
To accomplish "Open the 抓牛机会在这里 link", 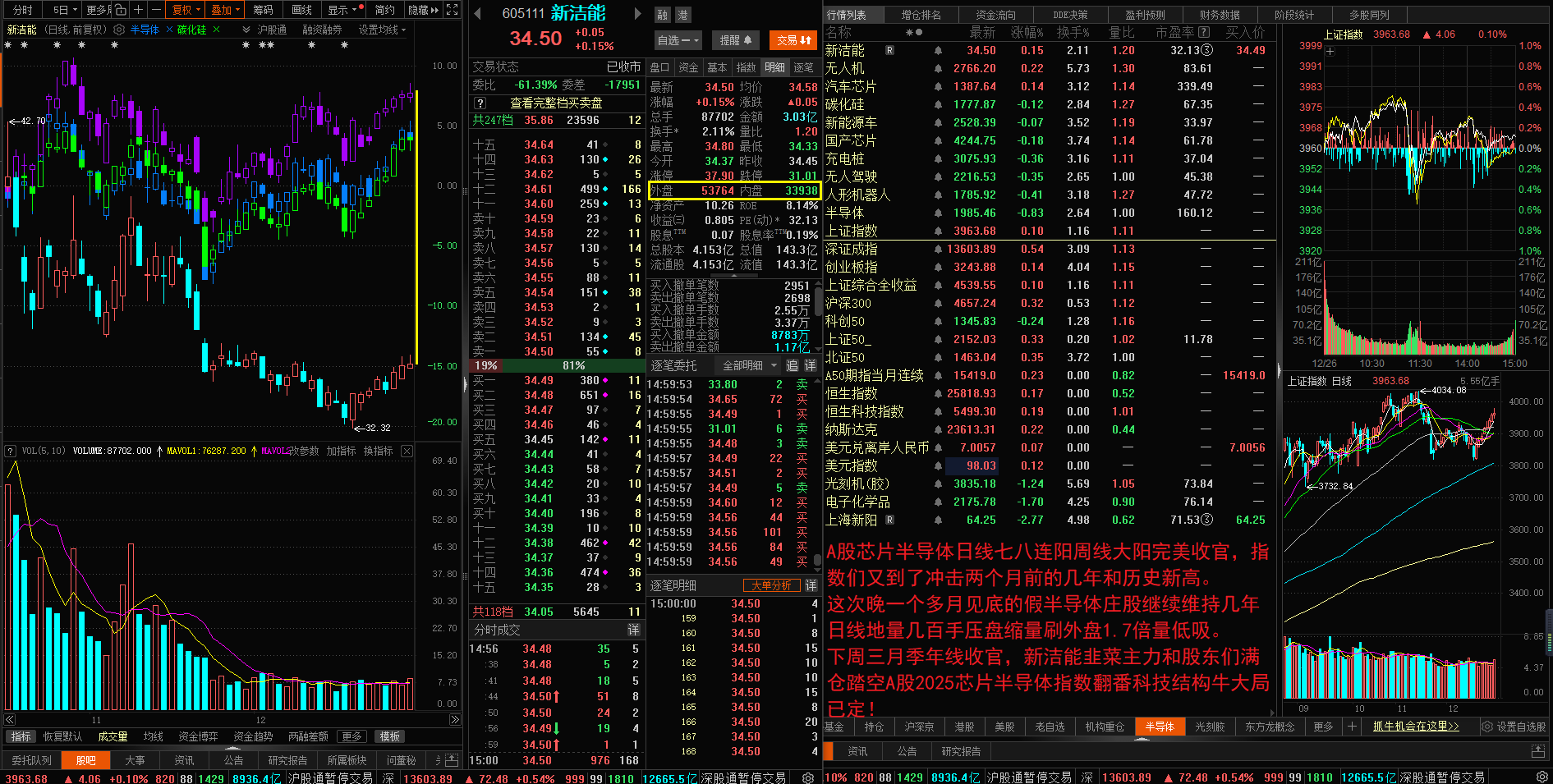I will click(x=1416, y=727).
